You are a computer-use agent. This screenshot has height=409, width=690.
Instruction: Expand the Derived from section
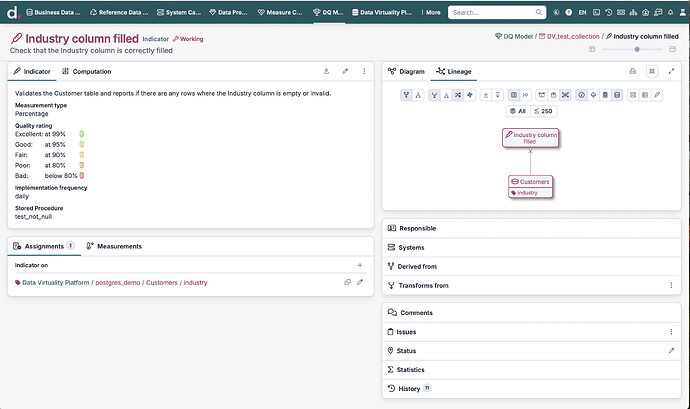coord(531,266)
